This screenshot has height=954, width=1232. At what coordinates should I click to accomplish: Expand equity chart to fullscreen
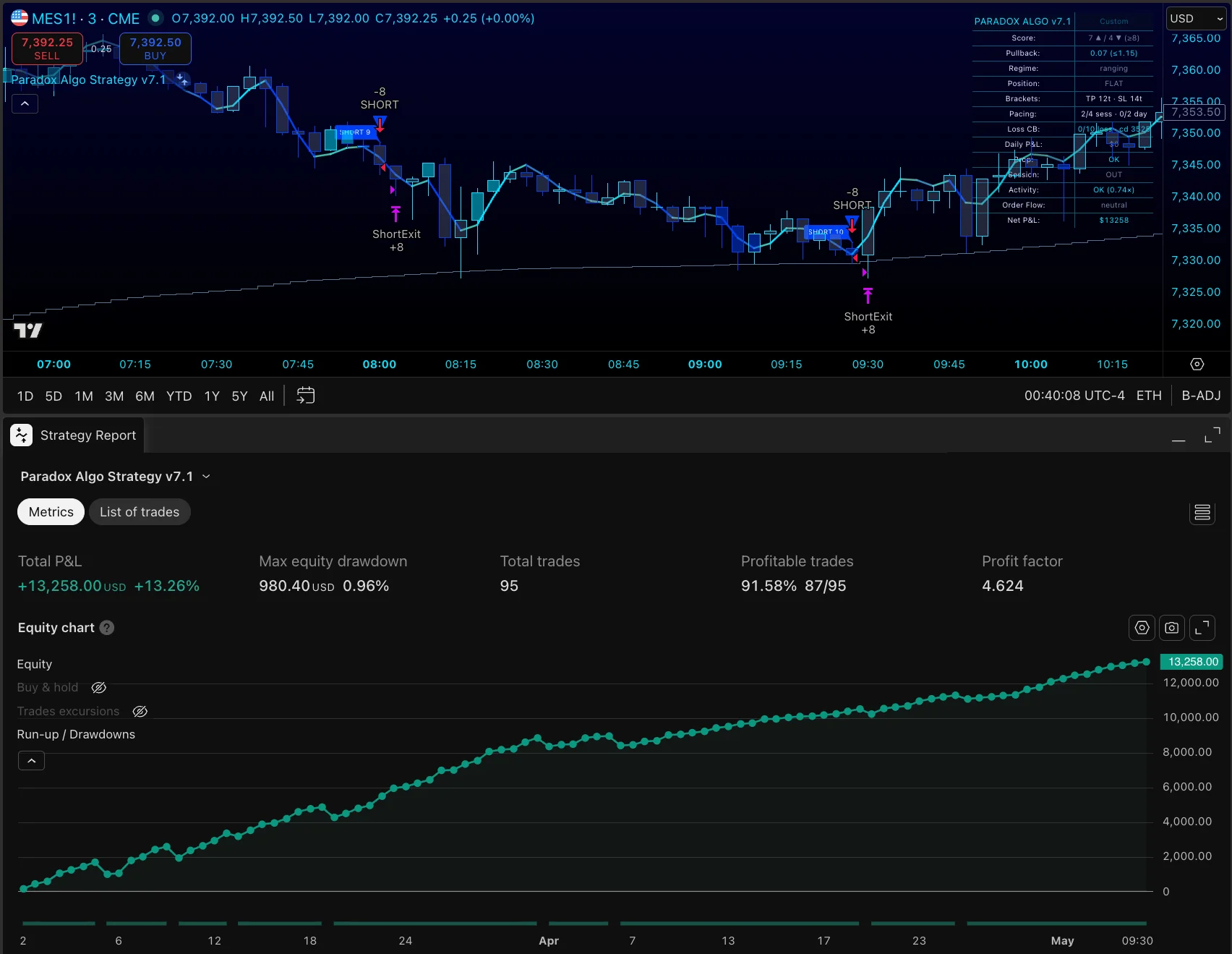[1202, 628]
